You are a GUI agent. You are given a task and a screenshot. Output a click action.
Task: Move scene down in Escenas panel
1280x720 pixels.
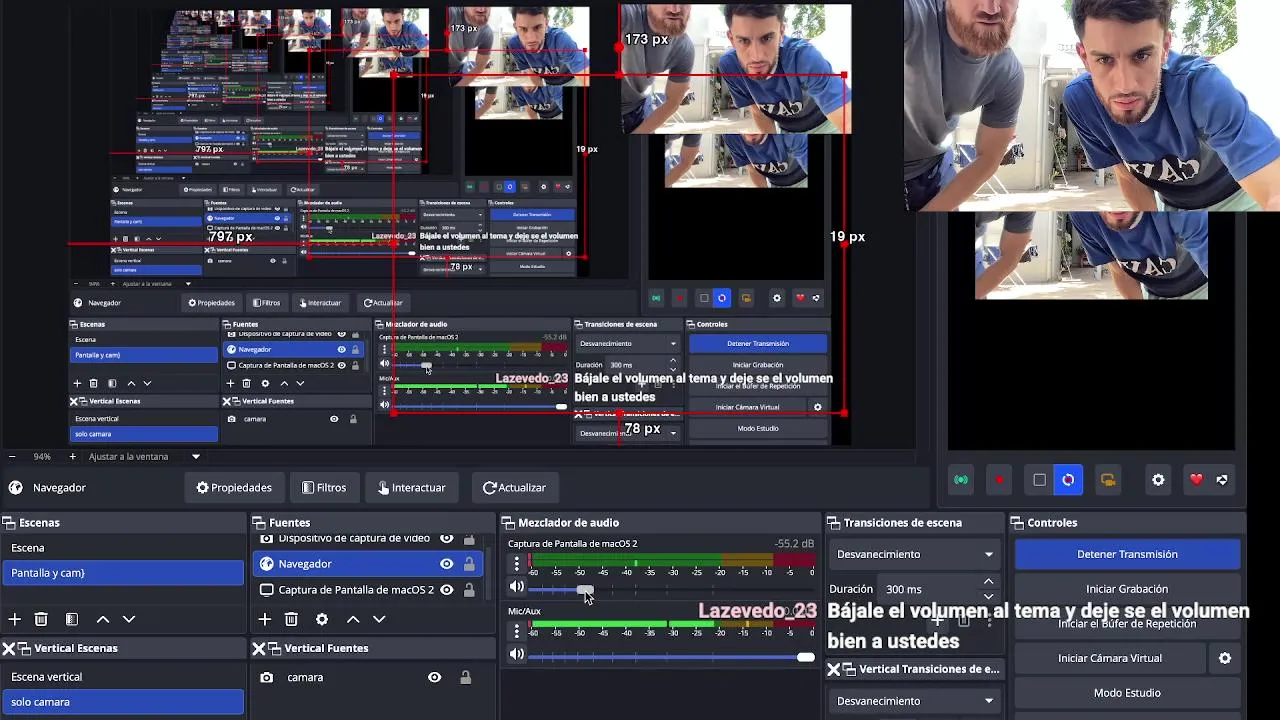pyautogui.click(x=128, y=619)
